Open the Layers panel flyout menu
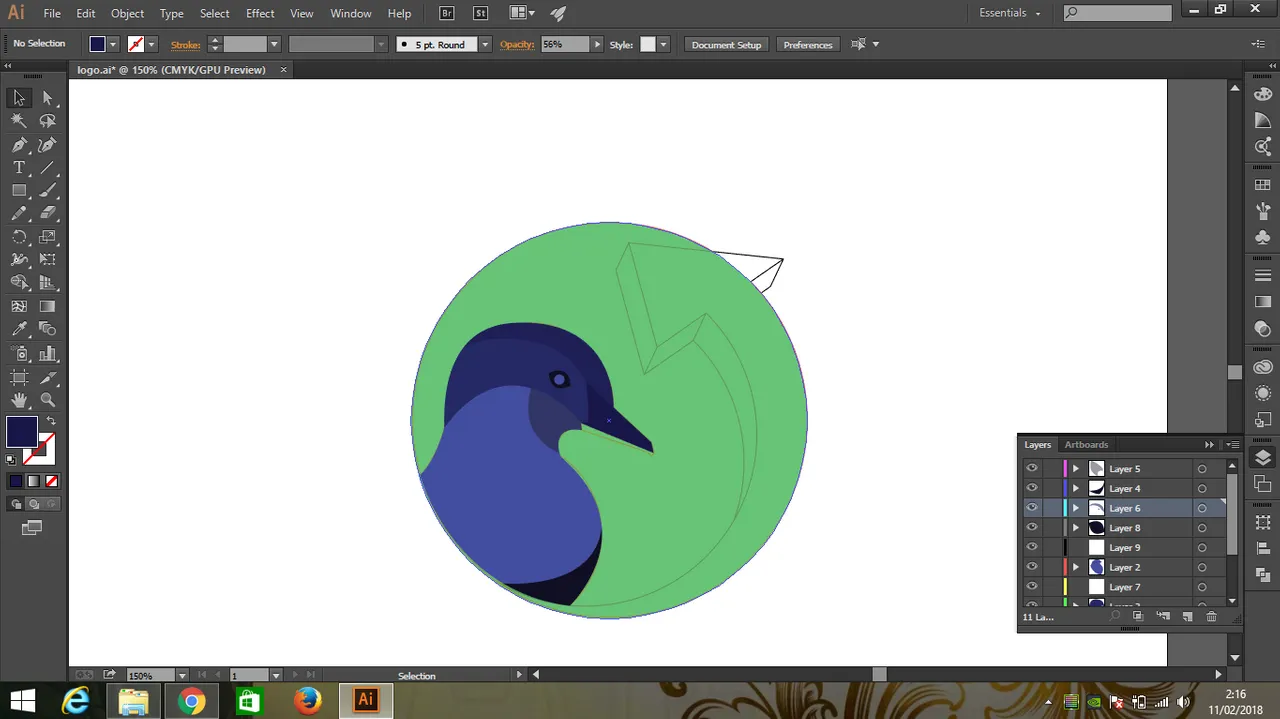Screen dimensions: 1280x719 point(1232,445)
